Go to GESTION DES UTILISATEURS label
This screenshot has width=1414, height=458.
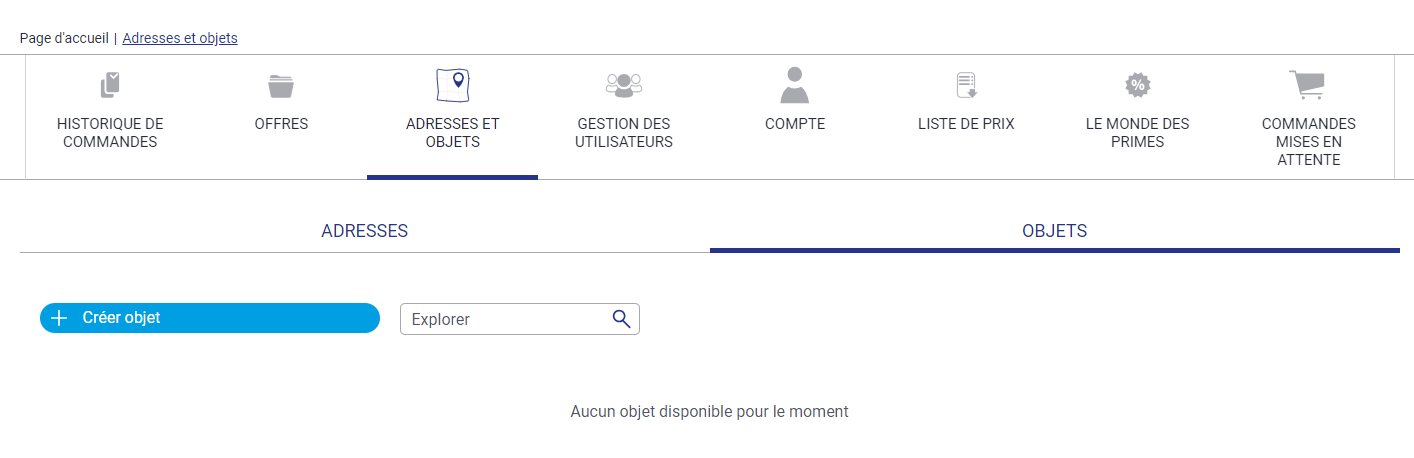[x=624, y=133]
